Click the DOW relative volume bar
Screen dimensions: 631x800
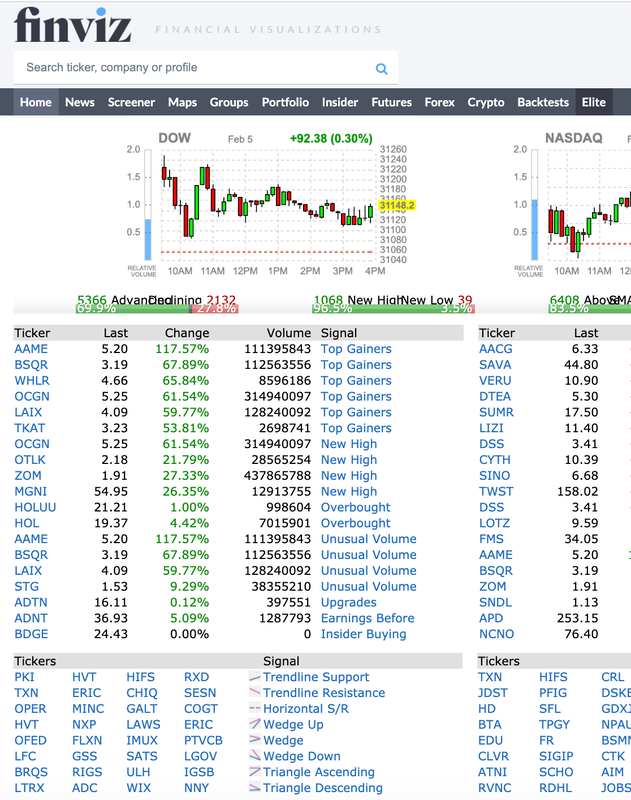coord(148,205)
